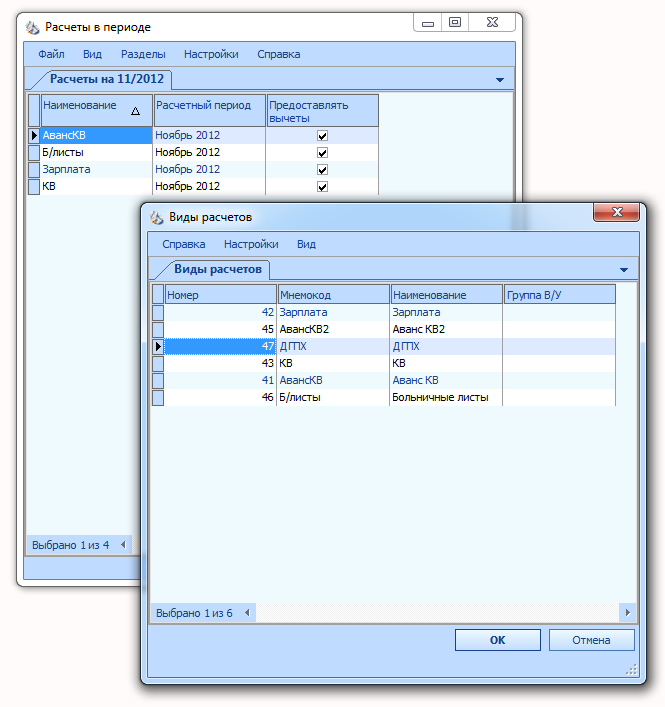Click Наименование header in Виды расчетов
The image size is (665, 707).
click(x=446, y=294)
